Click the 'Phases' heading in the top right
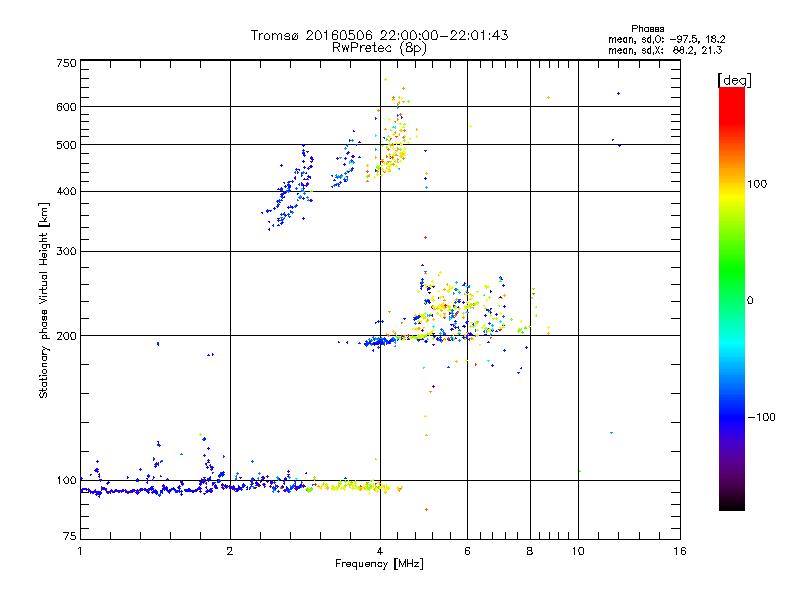Image resolution: width=800 pixels, height=600 pixels. click(x=647, y=29)
